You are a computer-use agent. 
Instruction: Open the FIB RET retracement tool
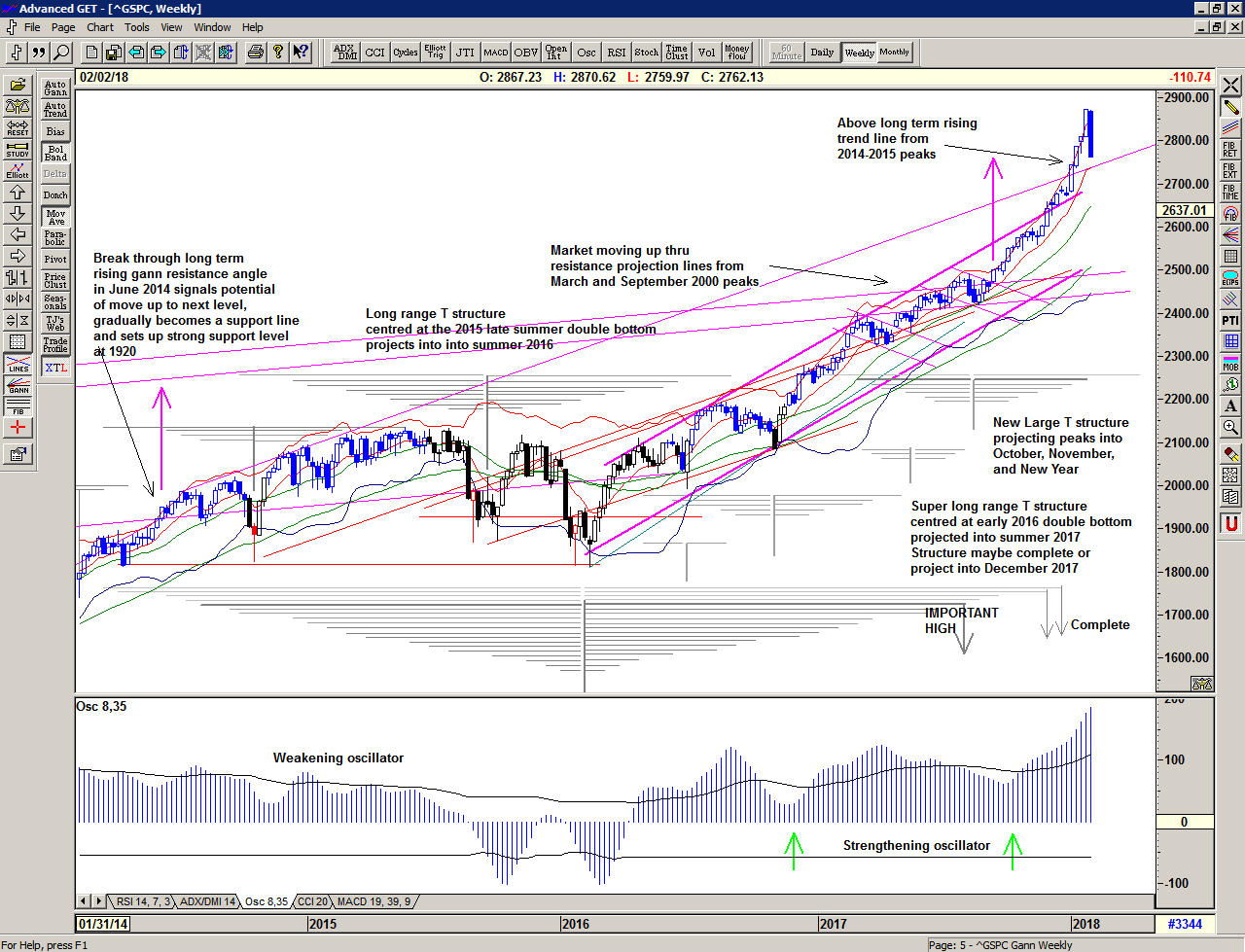point(1230,149)
